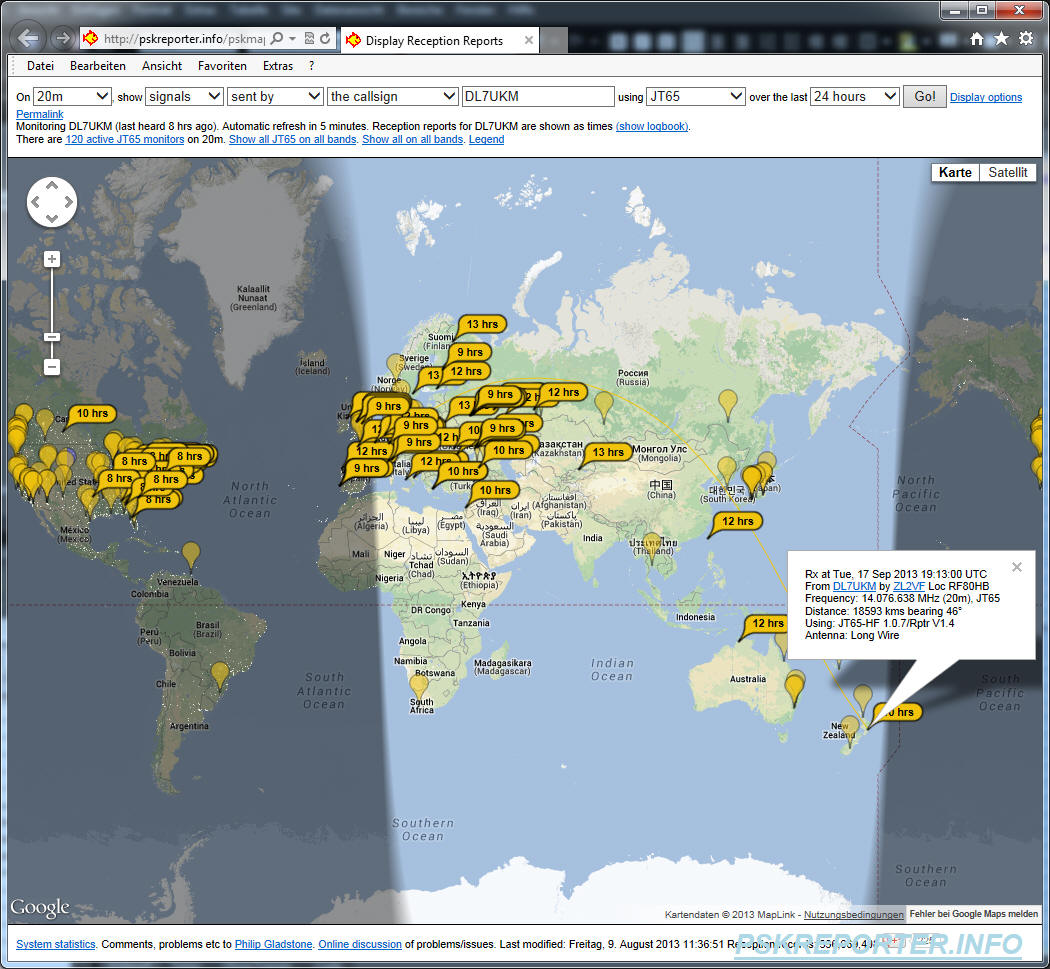Image resolution: width=1050 pixels, height=969 pixels.
Task: Click the 13 hrs marker in Kazakhstan
Action: 607,452
